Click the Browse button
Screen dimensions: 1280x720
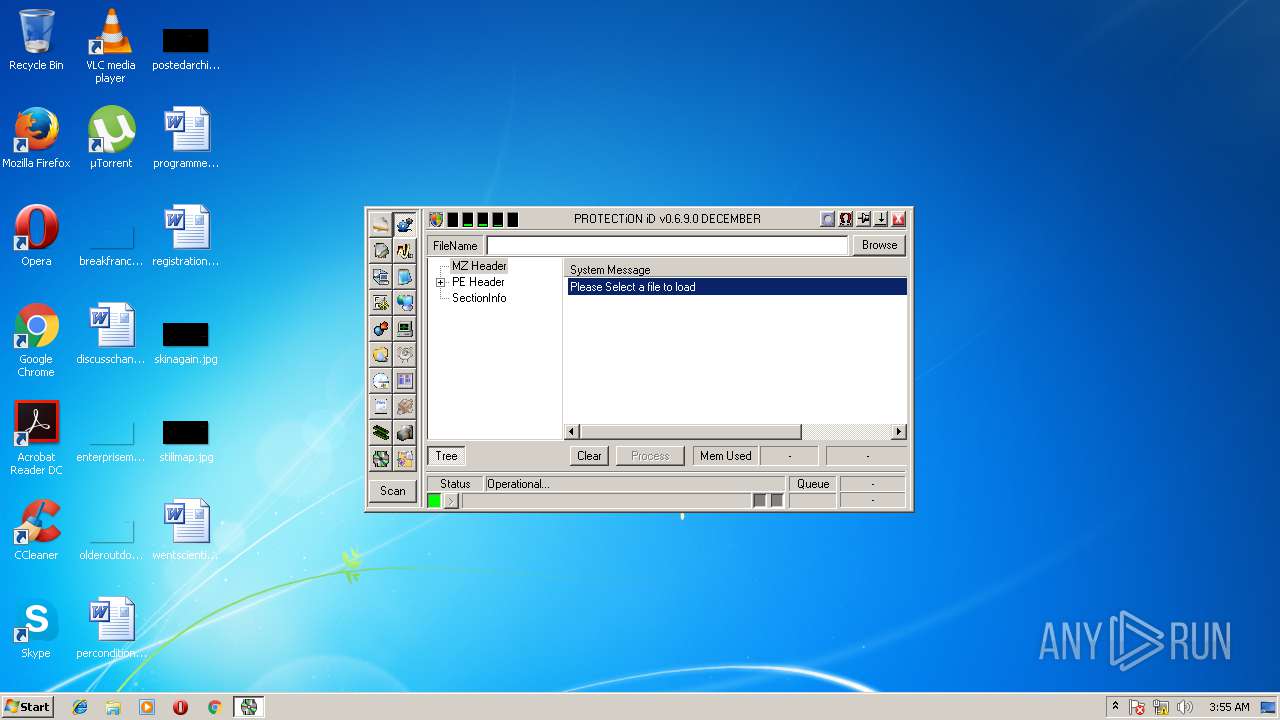[x=879, y=245]
